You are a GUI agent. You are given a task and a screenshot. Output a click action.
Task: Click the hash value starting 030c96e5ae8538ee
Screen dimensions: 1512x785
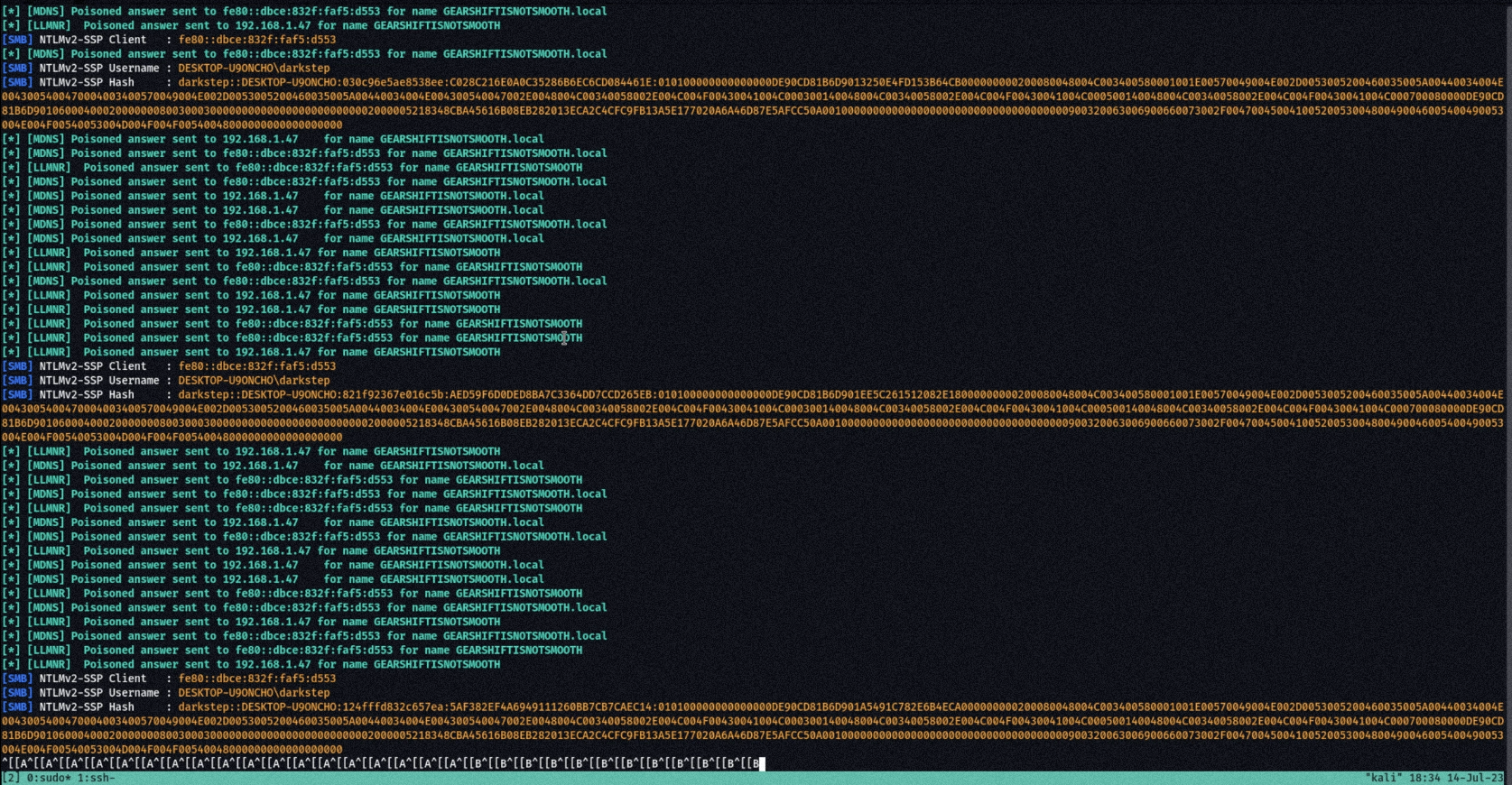point(393,82)
